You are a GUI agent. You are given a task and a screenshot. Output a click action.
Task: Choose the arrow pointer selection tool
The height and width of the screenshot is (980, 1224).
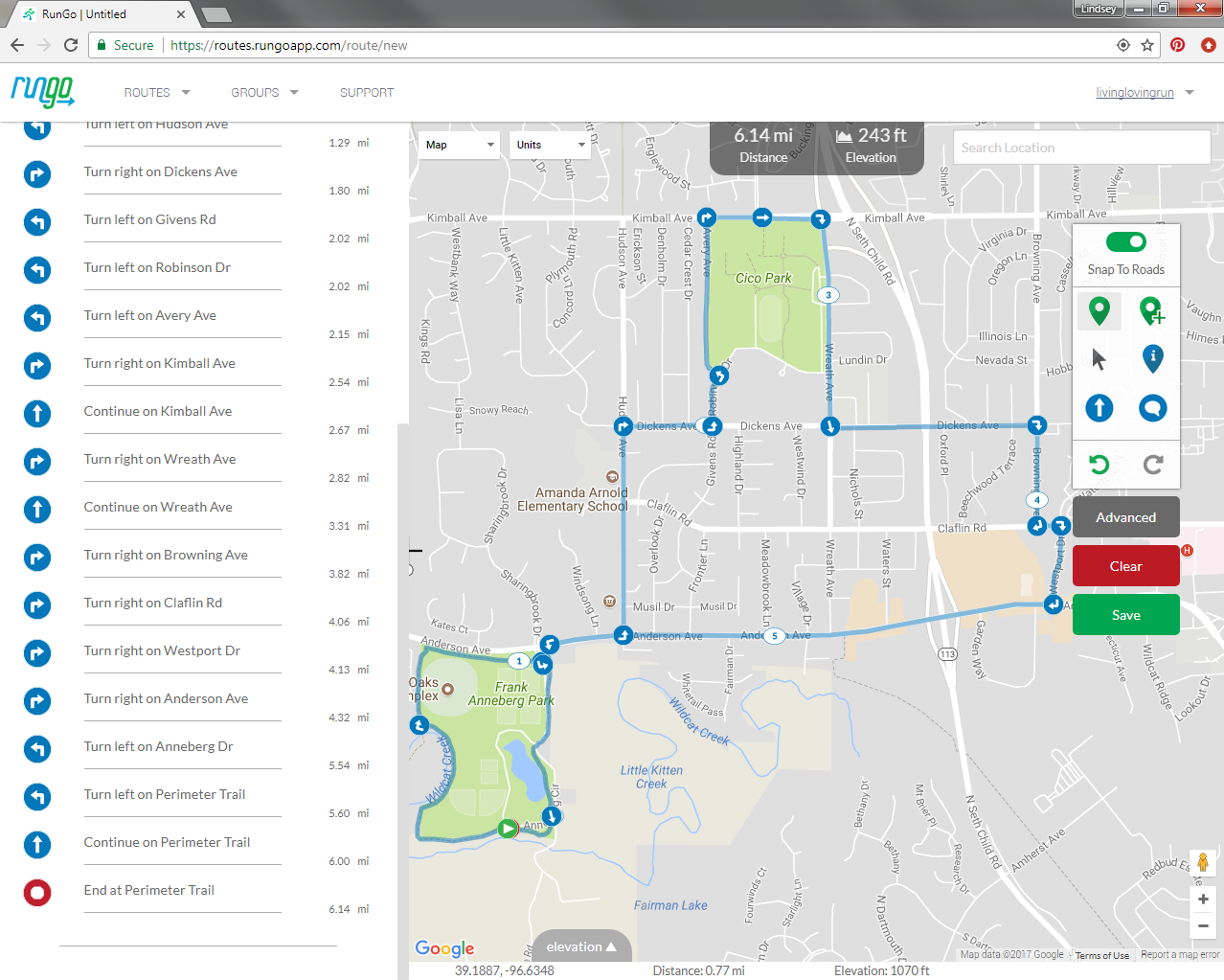point(1099,359)
